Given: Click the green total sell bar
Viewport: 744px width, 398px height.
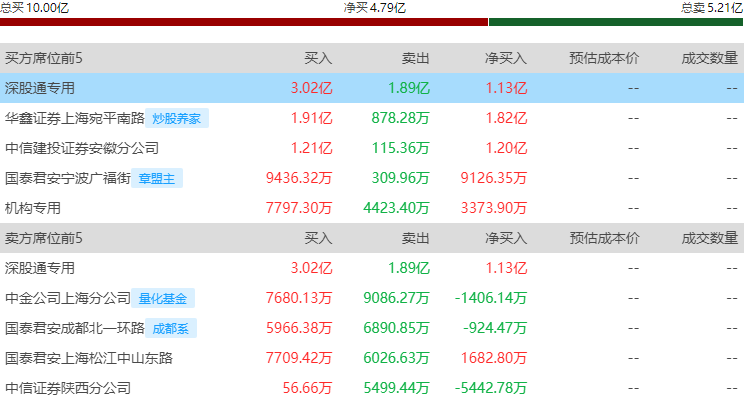Looking at the screenshot, I should pos(616,22).
